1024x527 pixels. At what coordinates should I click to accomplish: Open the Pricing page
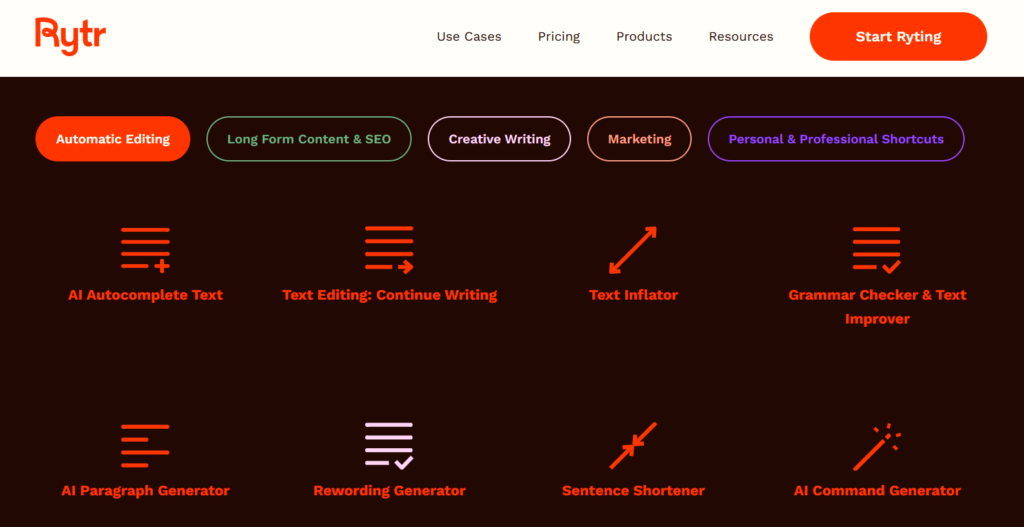coord(558,37)
